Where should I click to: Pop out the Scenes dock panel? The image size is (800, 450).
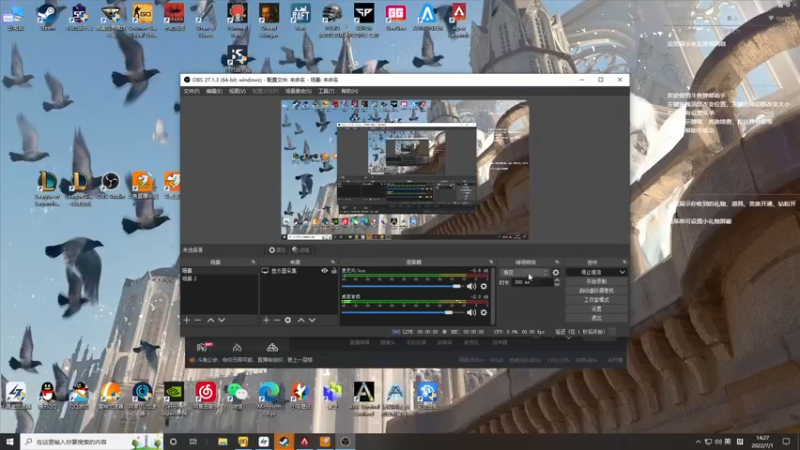253,262
